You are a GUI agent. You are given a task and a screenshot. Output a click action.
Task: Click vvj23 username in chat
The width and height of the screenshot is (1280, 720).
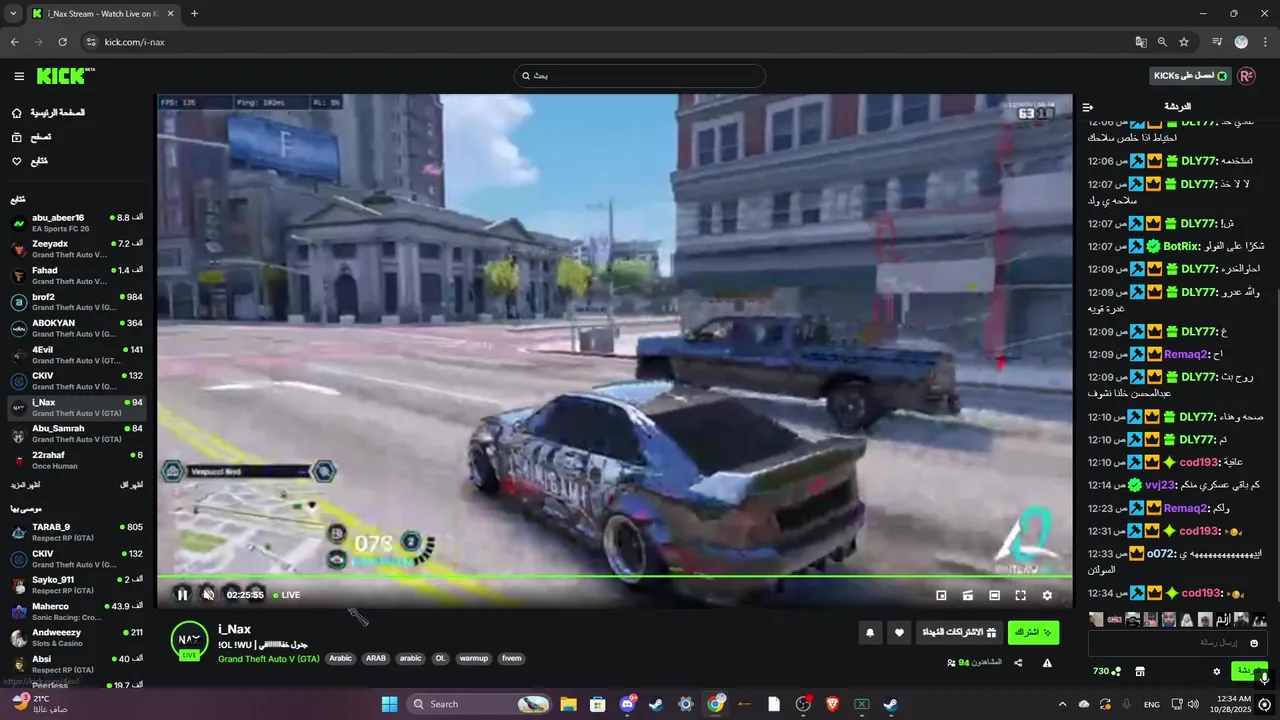point(1160,485)
